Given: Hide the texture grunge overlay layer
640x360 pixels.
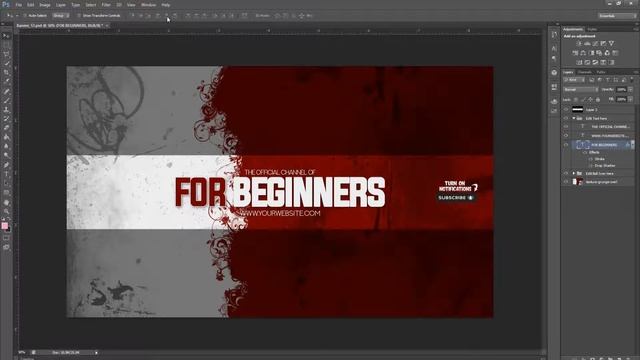Looking at the screenshot, I should pyautogui.click(x=566, y=182).
